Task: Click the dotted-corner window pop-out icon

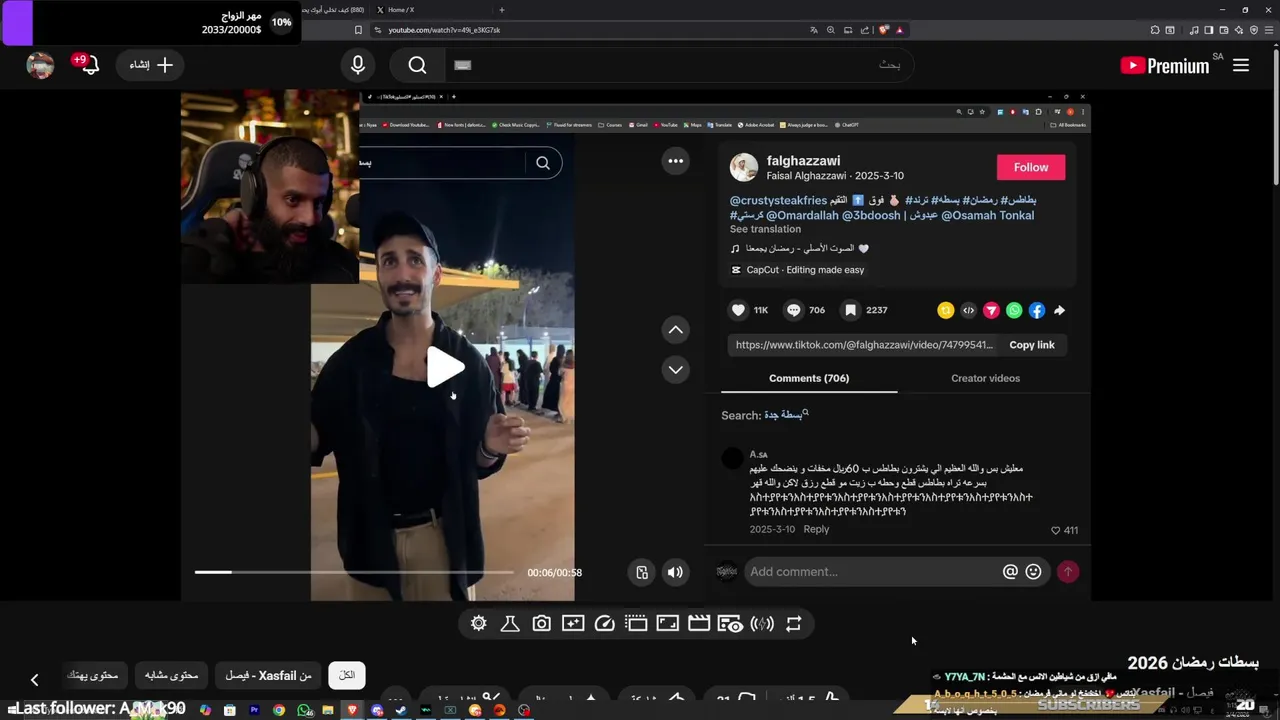Action: pyautogui.click(x=636, y=624)
